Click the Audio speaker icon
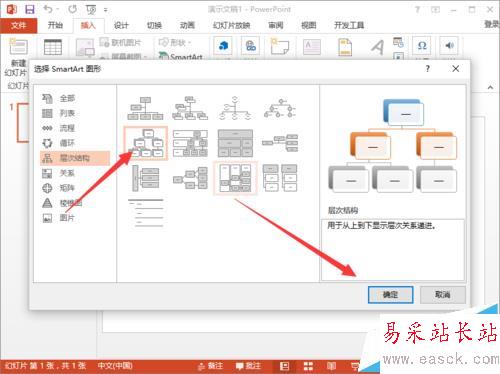Image resolution: width=500 pixels, height=374 pixels. click(449, 45)
